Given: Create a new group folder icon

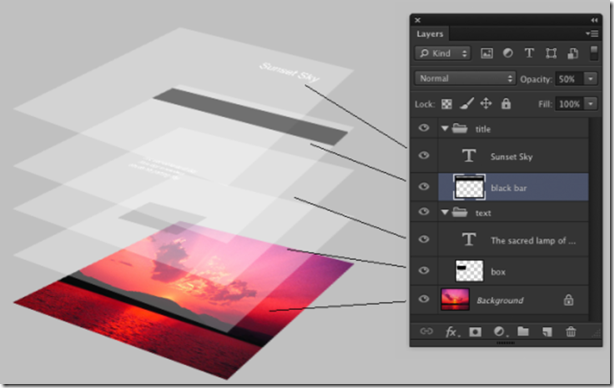Looking at the screenshot, I should pyautogui.click(x=523, y=331).
